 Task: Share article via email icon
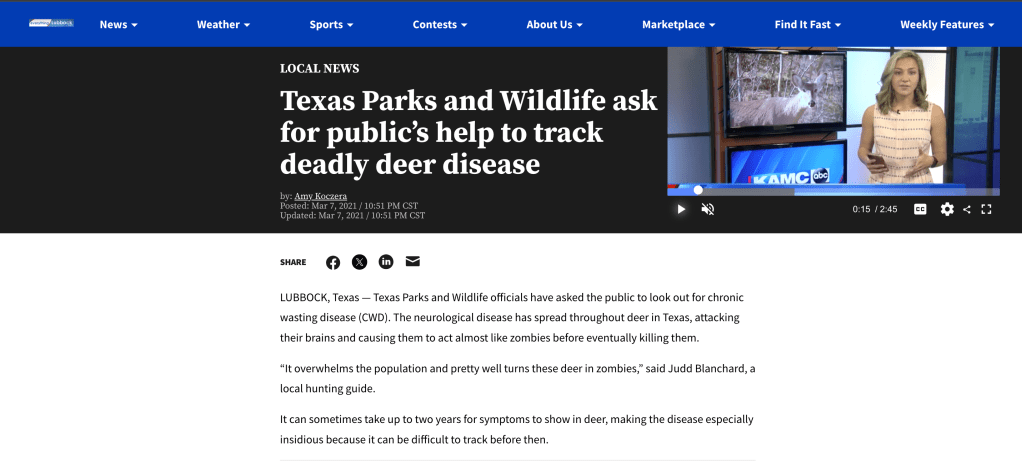click(413, 262)
